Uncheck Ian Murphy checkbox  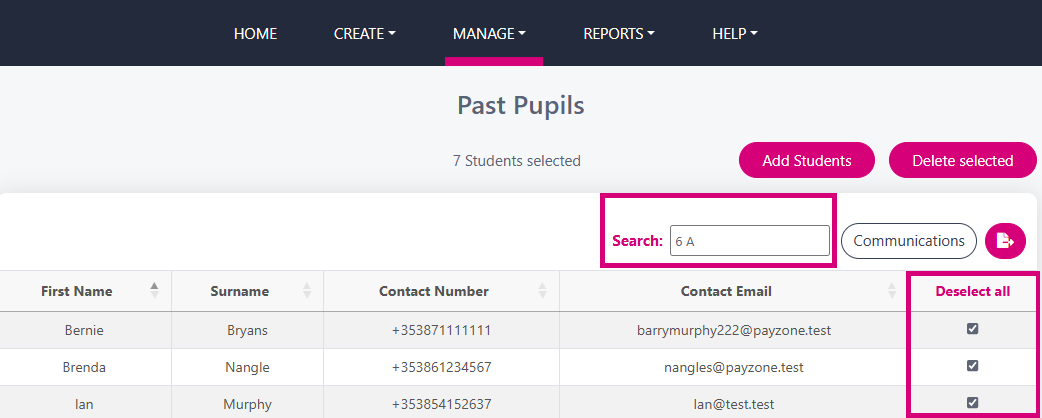pos(972,402)
